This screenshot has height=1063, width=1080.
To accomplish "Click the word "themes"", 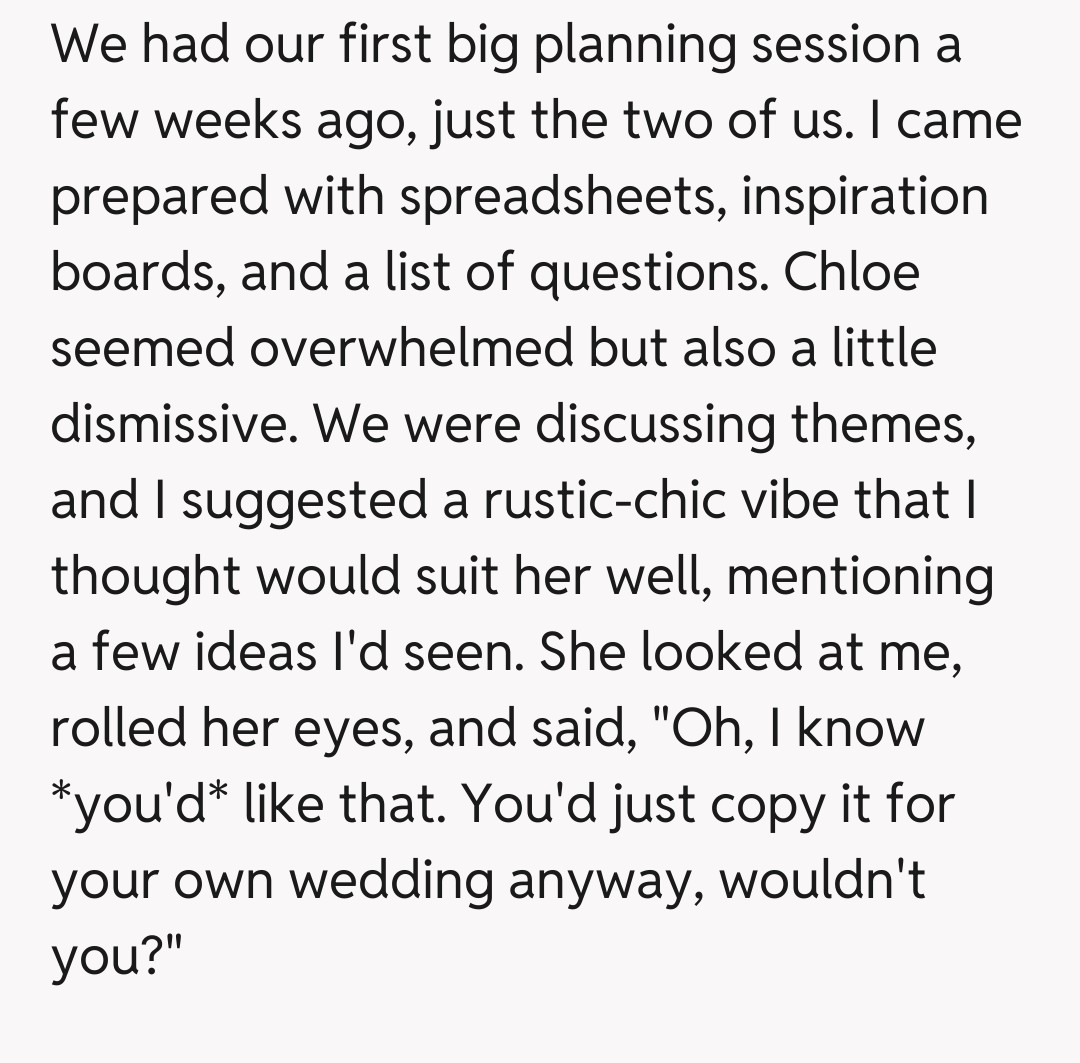I will tap(880, 424).
